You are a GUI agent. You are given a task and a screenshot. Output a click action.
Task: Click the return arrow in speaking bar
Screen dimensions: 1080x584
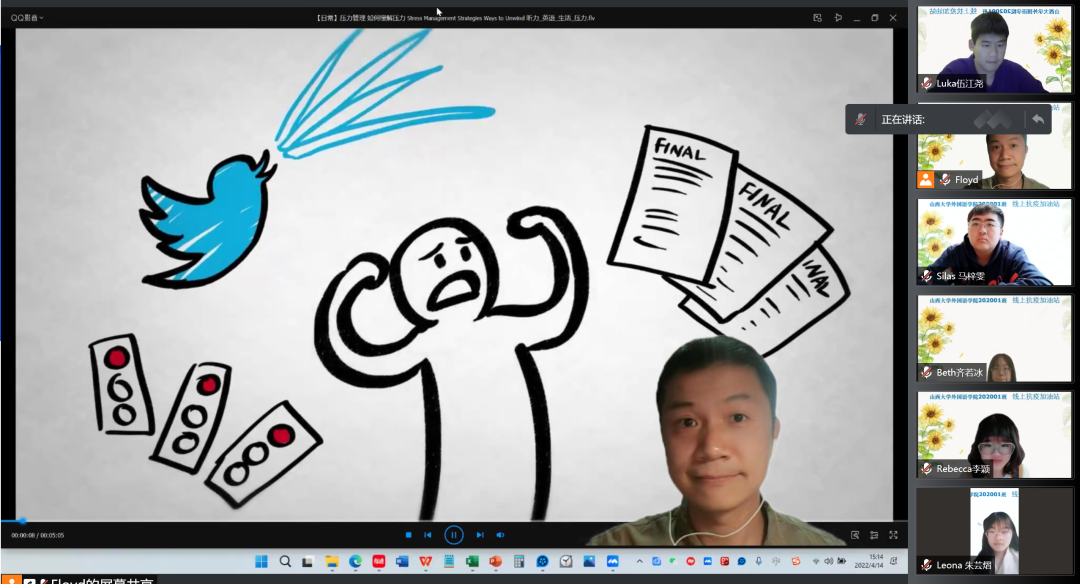[x=1038, y=119]
